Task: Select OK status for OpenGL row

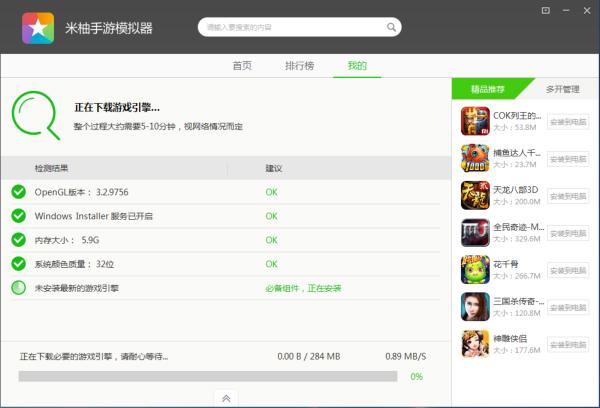Action: (x=271, y=192)
